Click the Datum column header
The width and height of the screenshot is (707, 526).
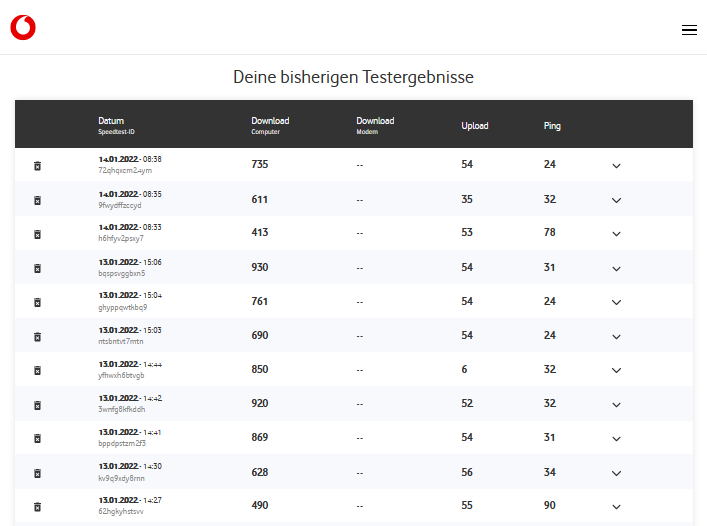click(x=111, y=121)
